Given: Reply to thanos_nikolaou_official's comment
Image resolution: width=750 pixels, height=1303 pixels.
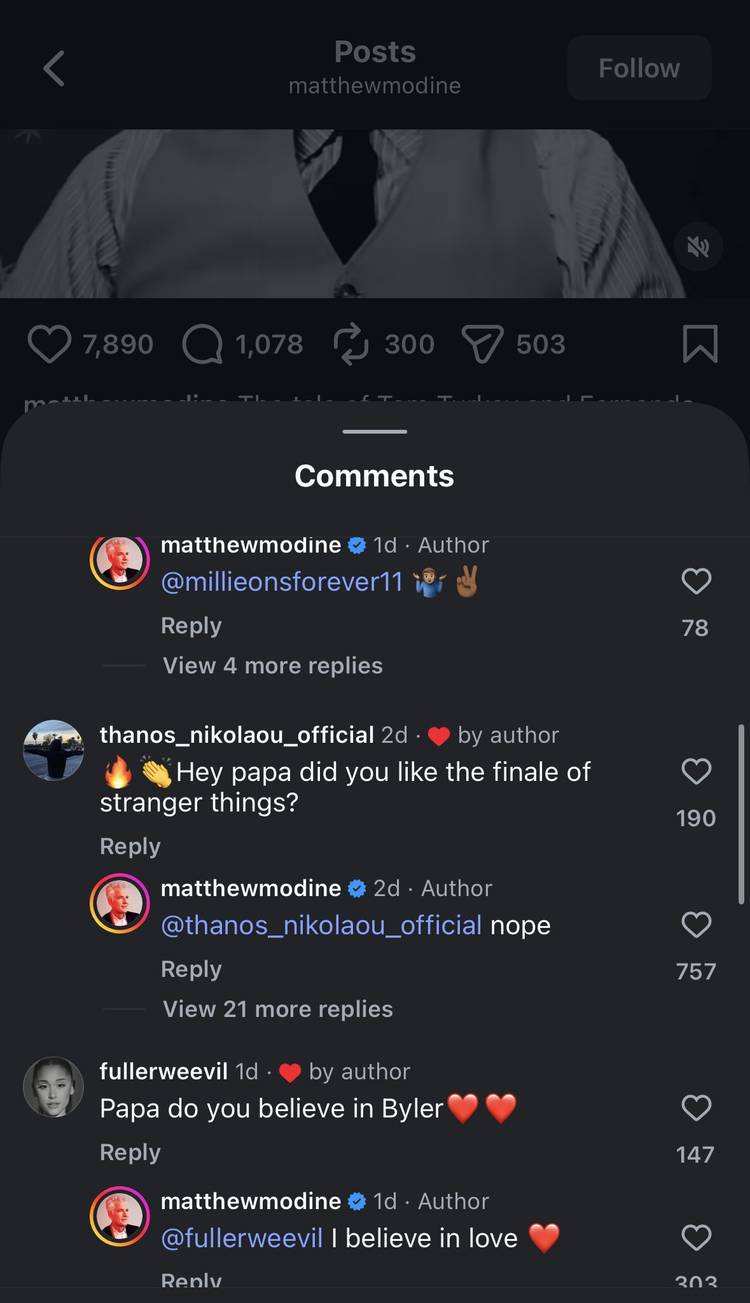Looking at the screenshot, I should tap(129, 846).
